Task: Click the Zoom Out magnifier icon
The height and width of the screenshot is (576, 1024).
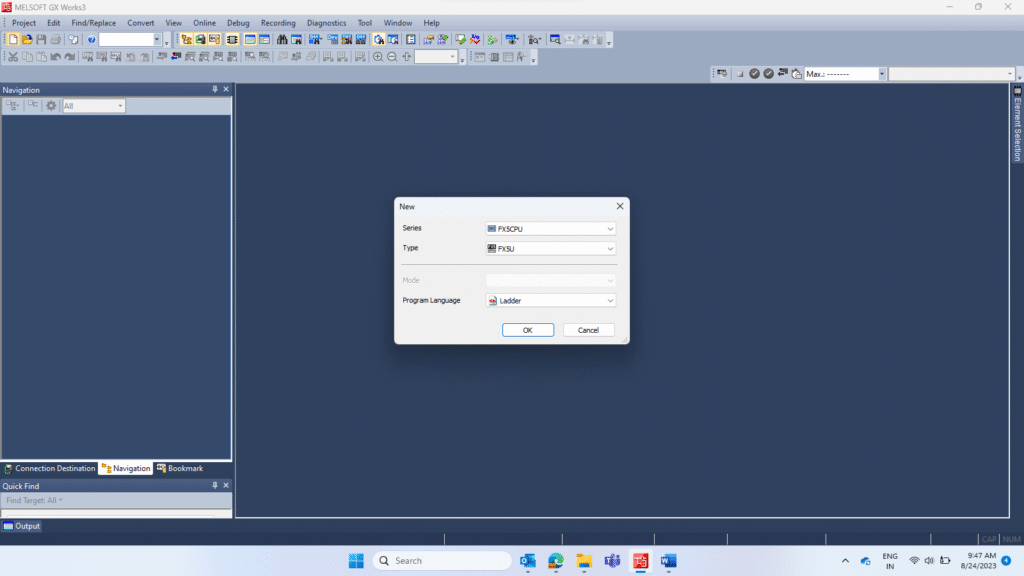Action: click(392, 57)
